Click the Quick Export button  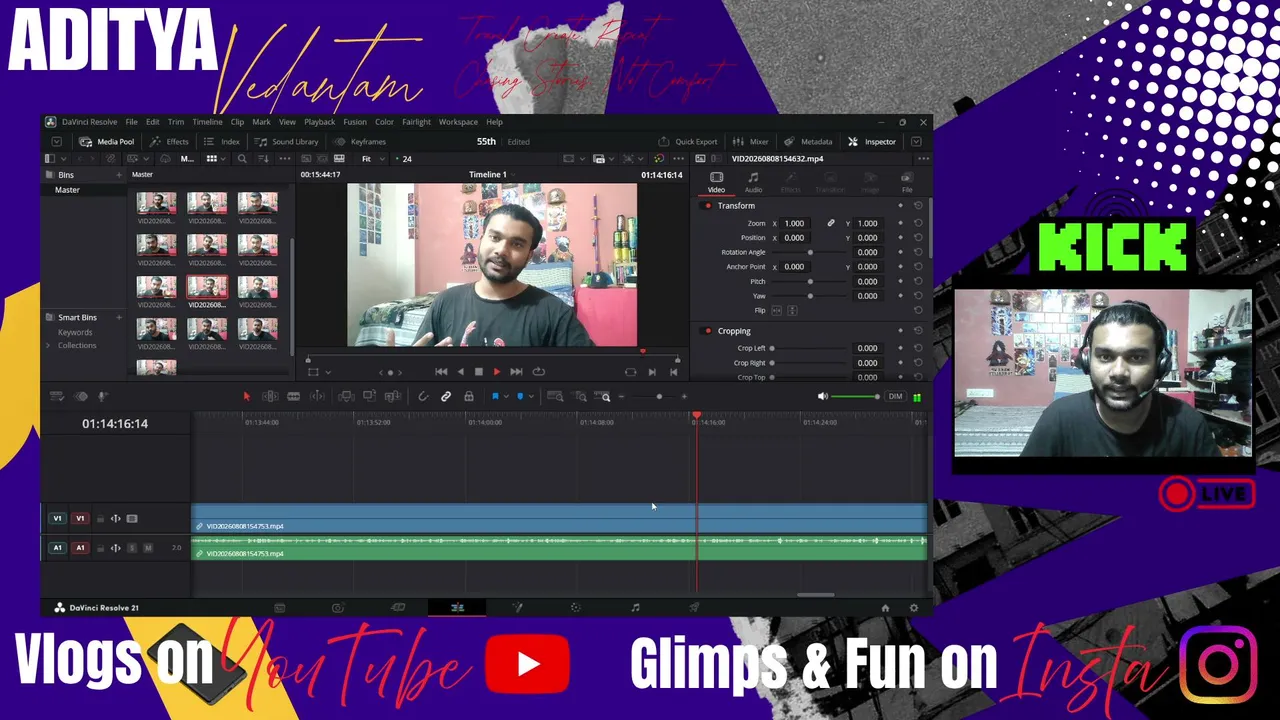688,142
